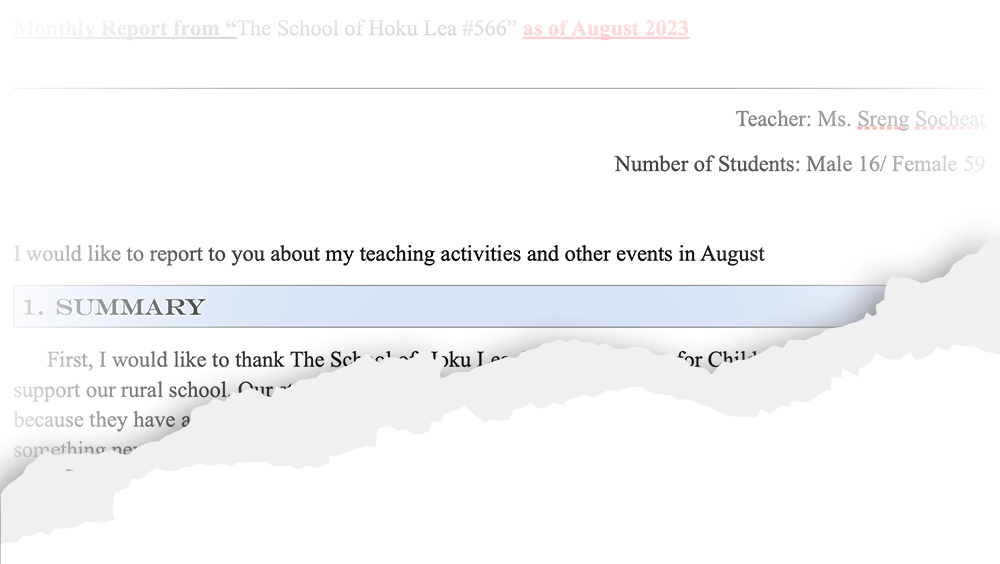Click the "Number of Students:" label
1000x564 pixels.
(x=707, y=164)
